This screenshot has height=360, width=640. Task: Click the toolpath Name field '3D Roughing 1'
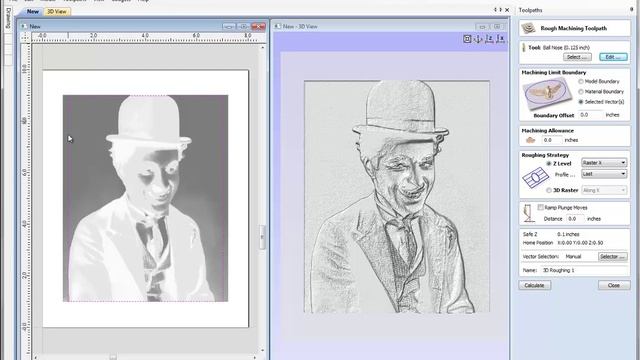(x=584, y=270)
